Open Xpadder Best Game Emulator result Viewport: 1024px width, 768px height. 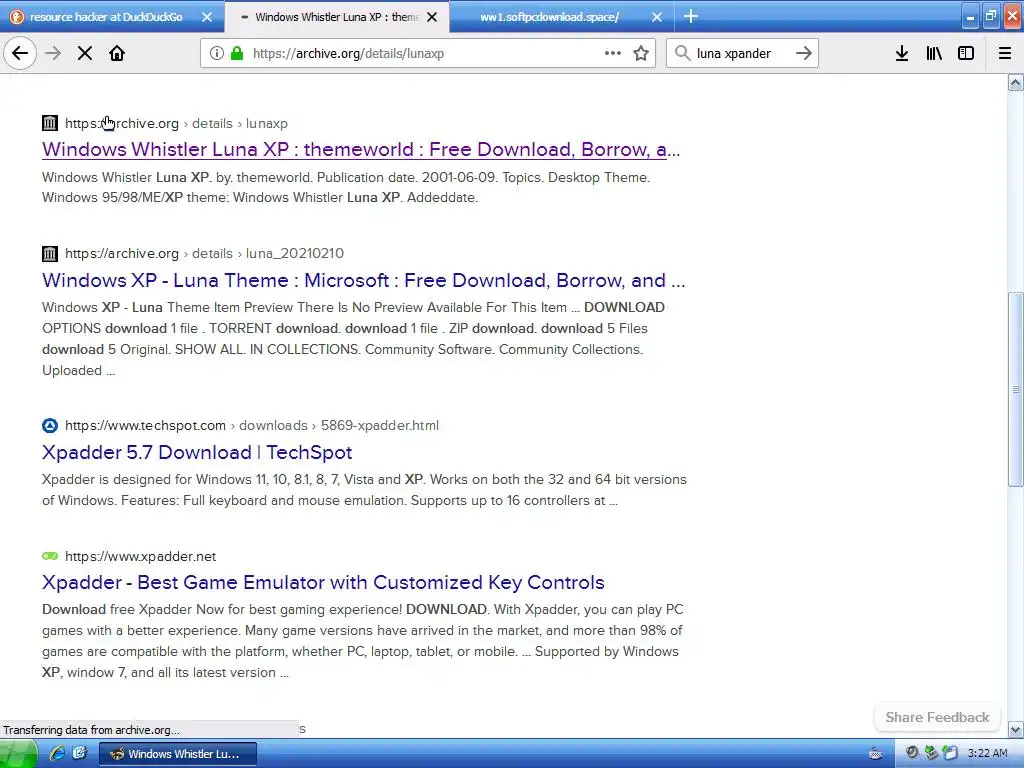pyautogui.click(x=323, y=582)
